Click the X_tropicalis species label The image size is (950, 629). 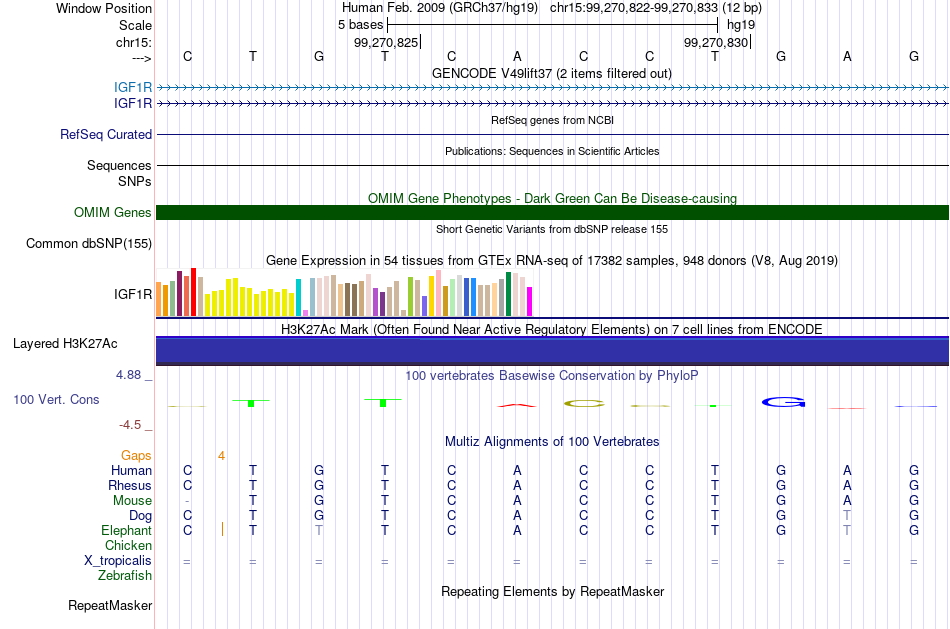click(118, 561)
